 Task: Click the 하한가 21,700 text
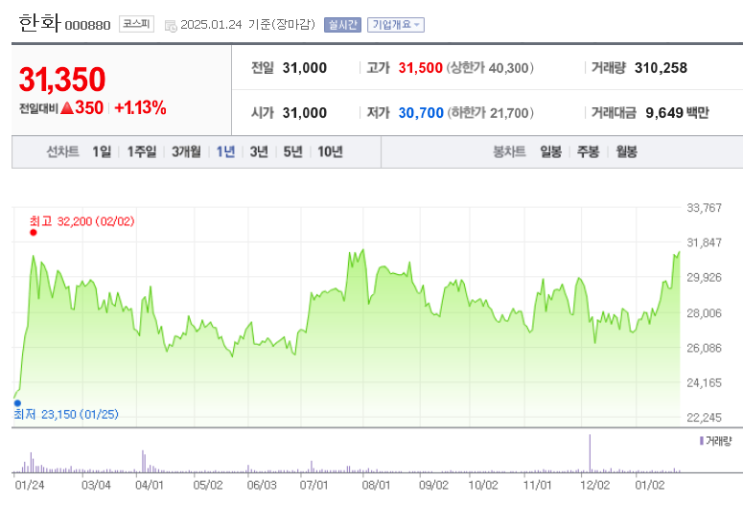click(490, 113)
